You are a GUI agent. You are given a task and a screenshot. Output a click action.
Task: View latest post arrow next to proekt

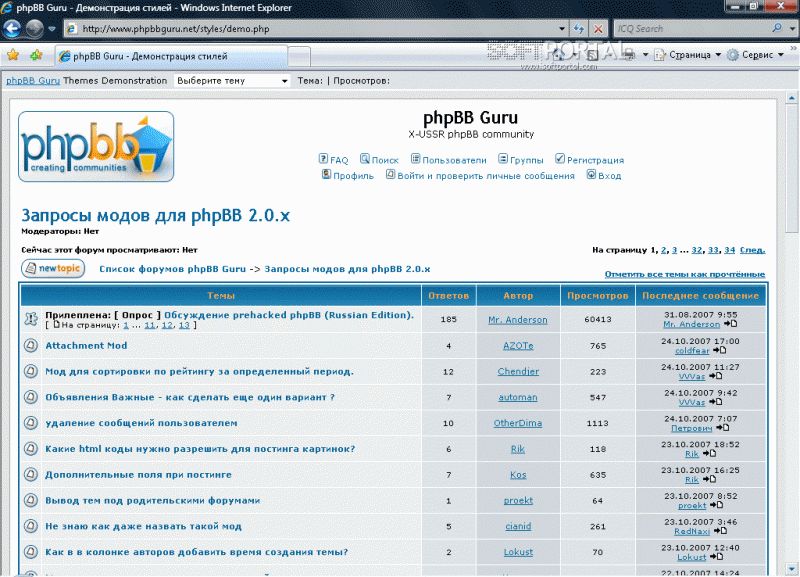tap(716, 505)
